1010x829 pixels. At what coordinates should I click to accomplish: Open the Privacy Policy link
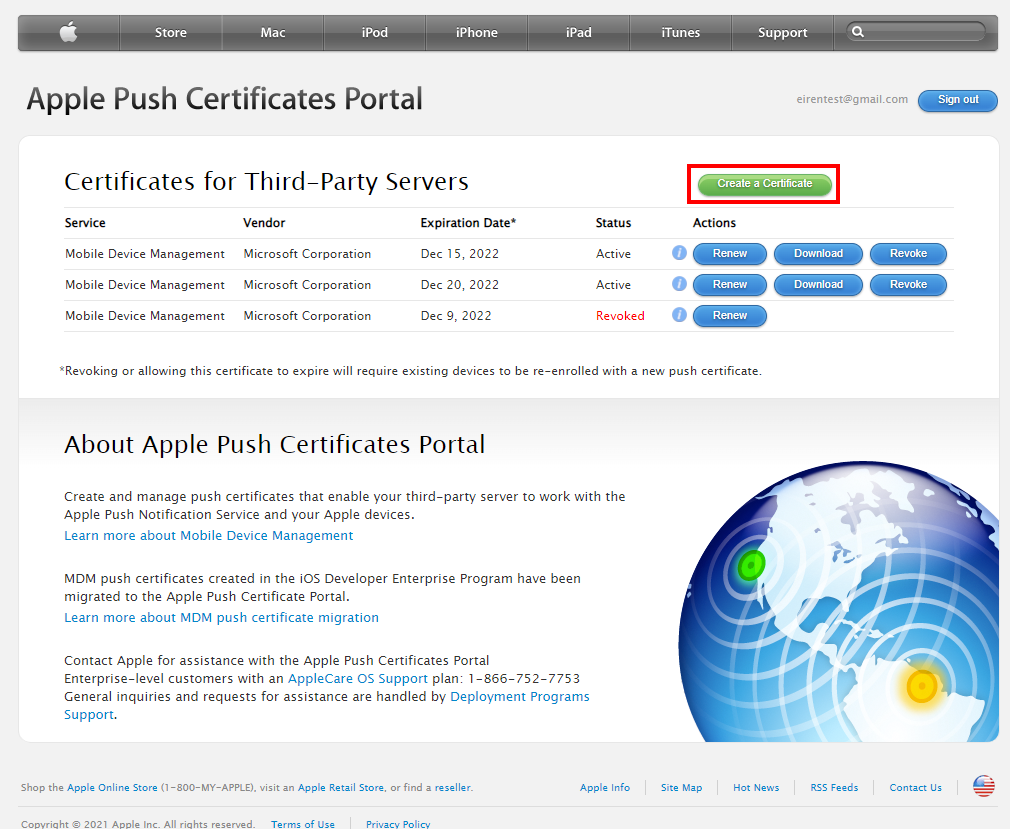point(398,824)
